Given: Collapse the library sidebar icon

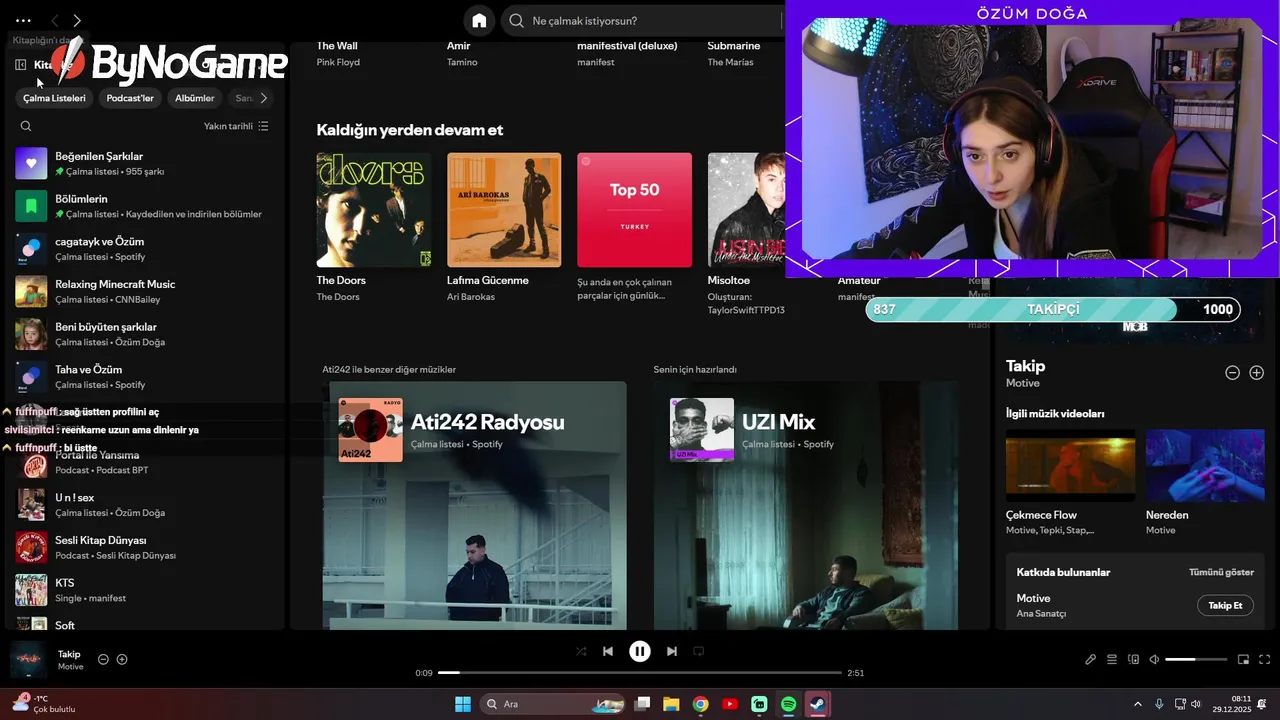Looking at the screenshot, I should 21,65.
